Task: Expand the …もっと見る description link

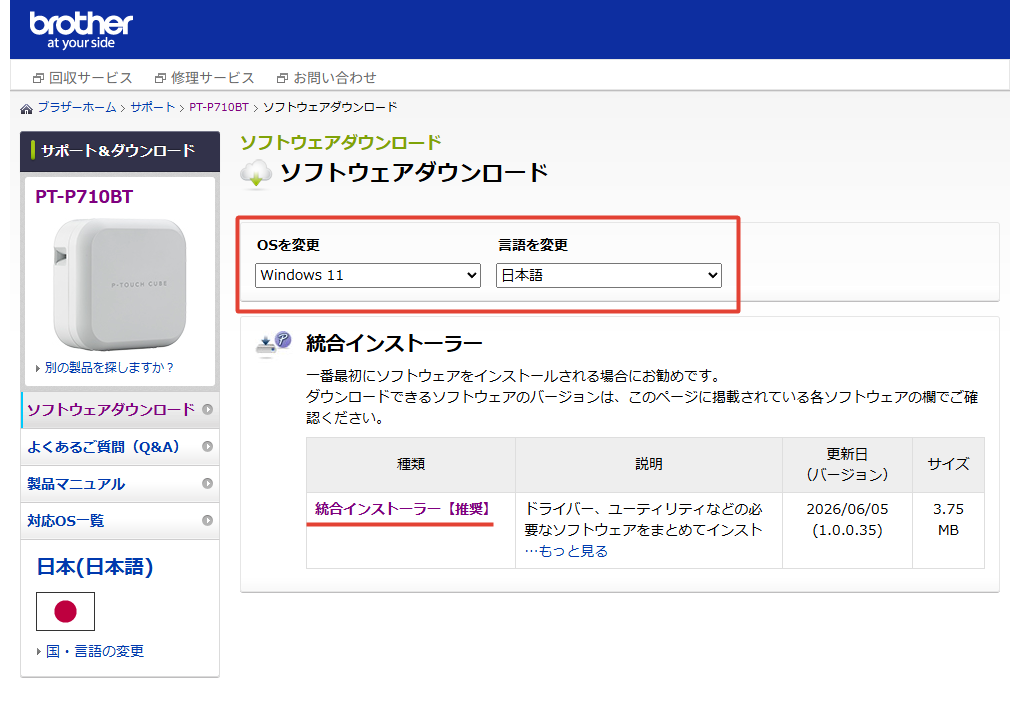Action: [x=566, y=551]
